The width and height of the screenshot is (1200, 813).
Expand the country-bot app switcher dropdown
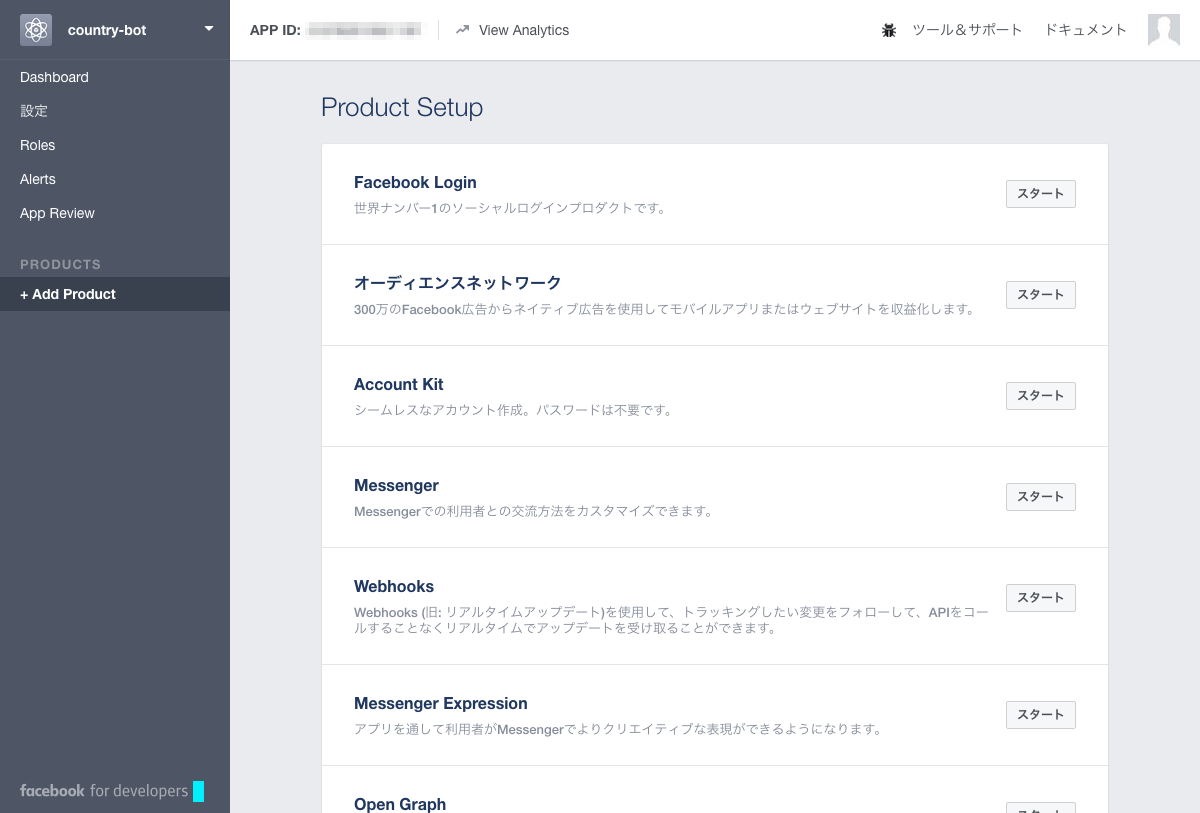pyautogui.click(x=209, y=29)
